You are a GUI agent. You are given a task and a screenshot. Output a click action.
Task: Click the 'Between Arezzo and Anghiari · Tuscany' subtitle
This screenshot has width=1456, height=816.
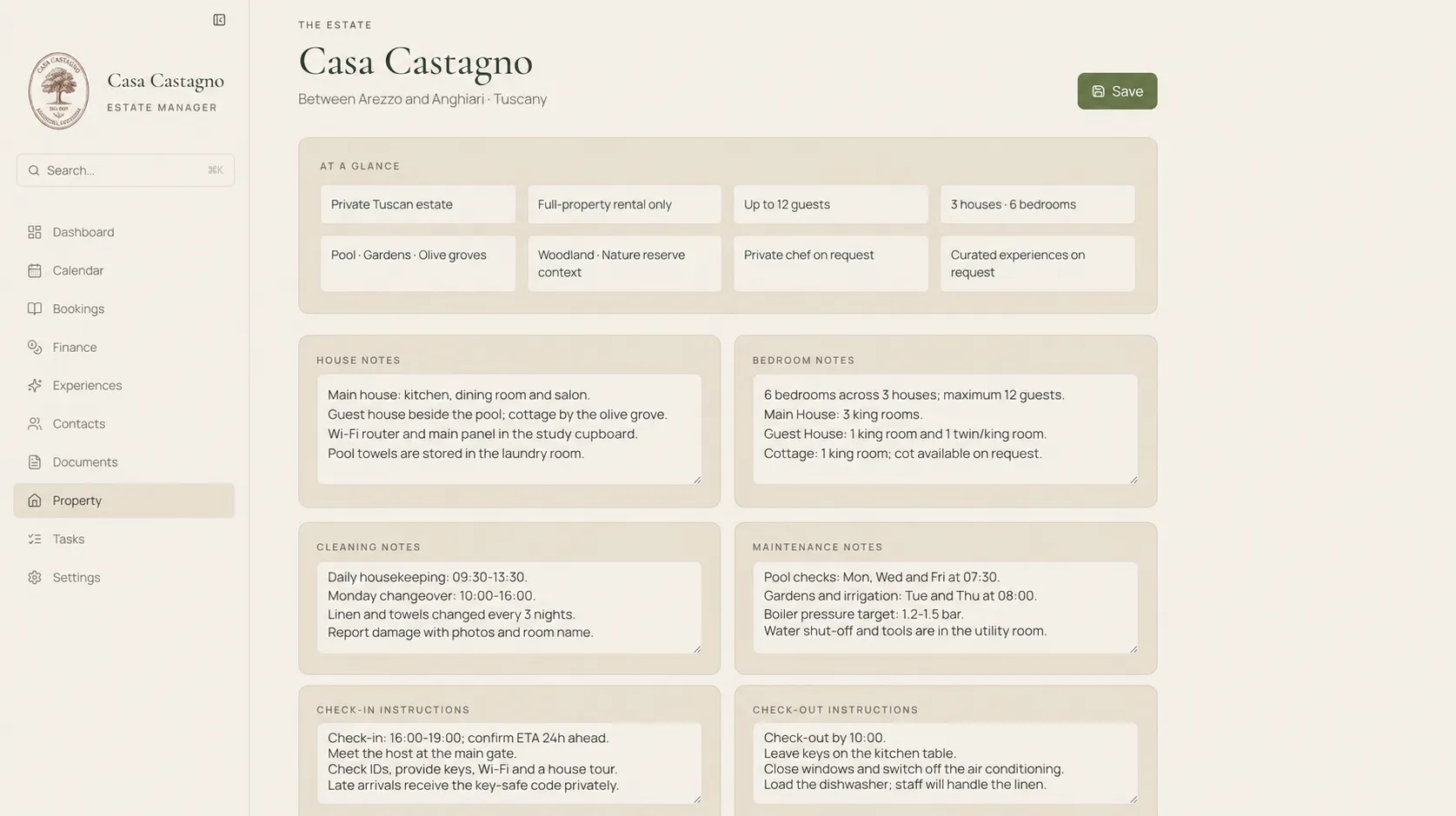pyautogui.click(x=422, y=99)
